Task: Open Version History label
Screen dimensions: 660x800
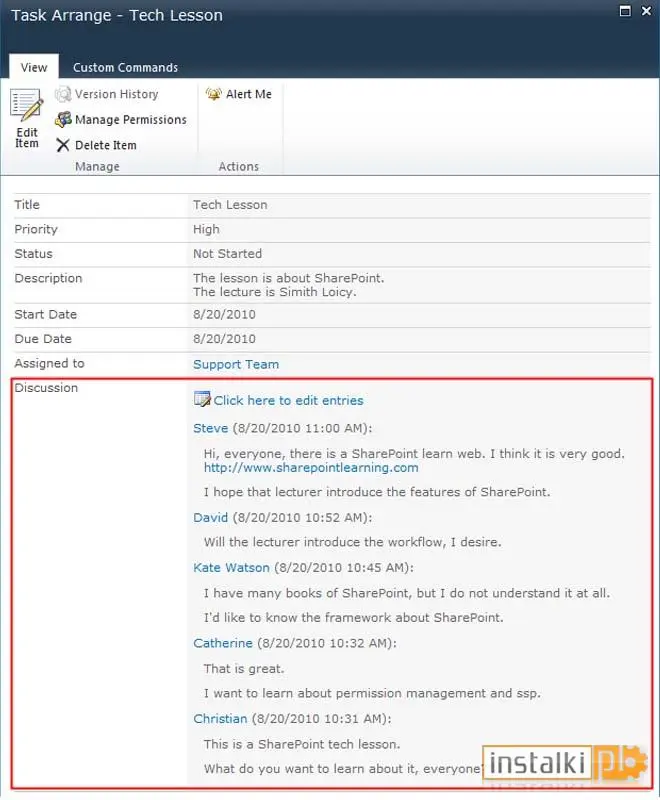Action: pyautogui.click(x=116, y=94)
